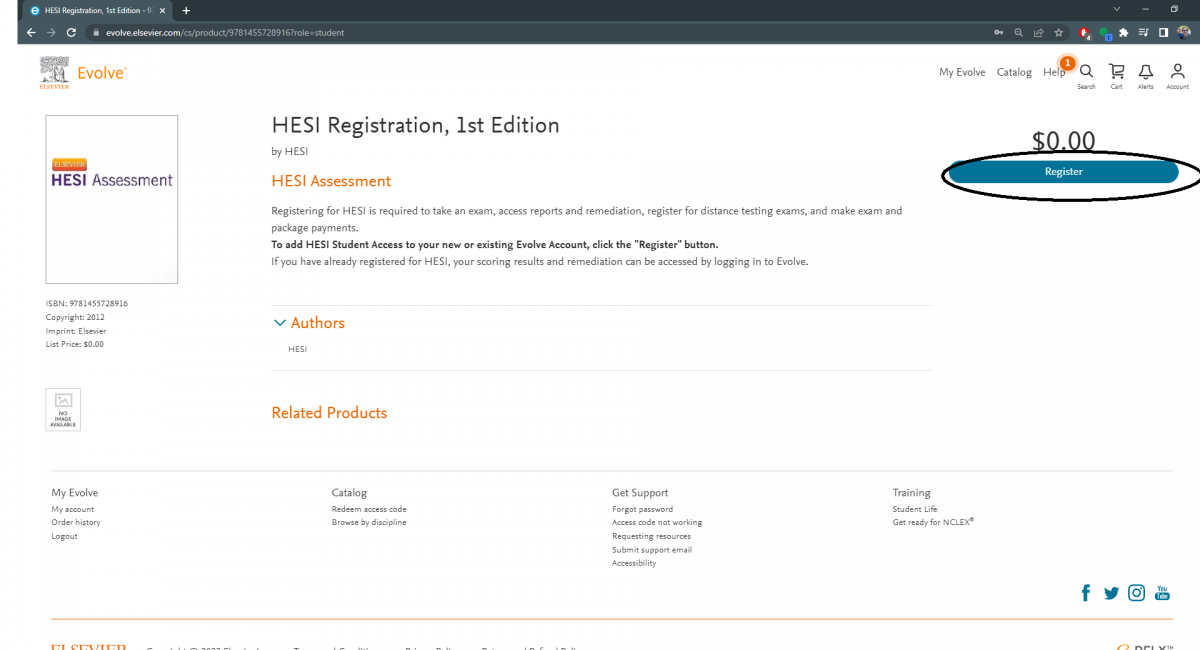Open Browse by discipline link
The image size is (1200, 650).
coord(369,522)
